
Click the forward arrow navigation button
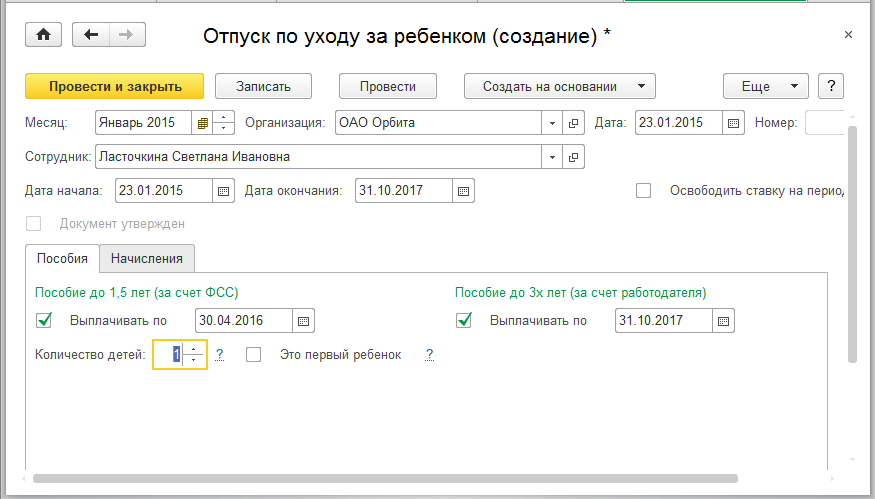pyautogui.click(x=127, y=35)
